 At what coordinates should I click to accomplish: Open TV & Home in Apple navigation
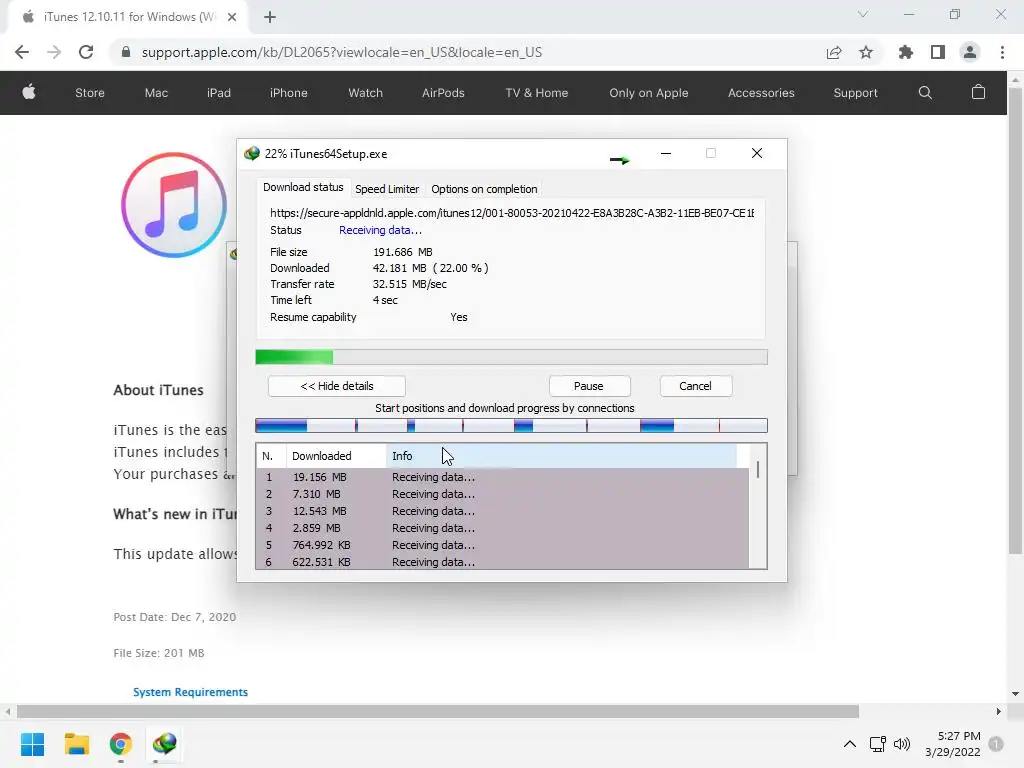point(536,93)
